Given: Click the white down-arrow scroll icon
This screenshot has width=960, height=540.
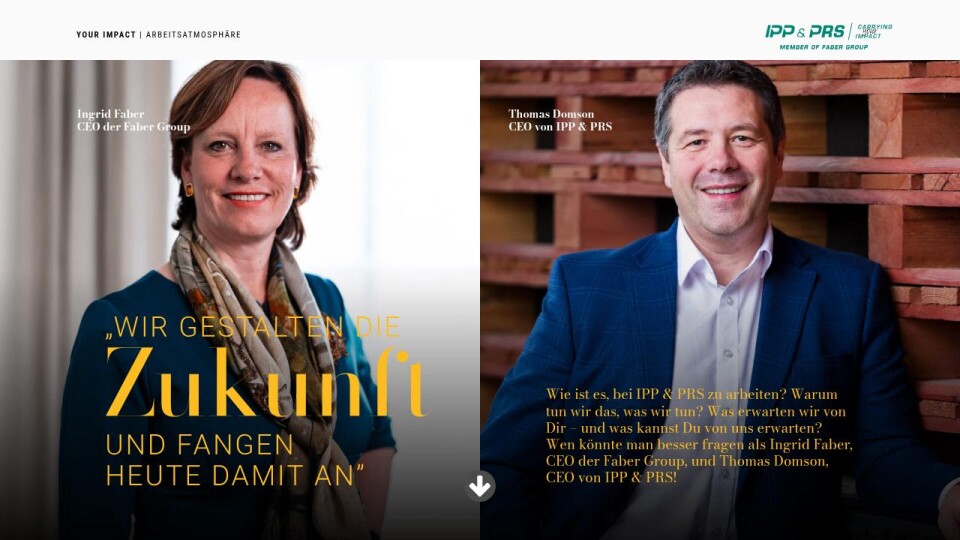Looking at the screenshot, I should coord(480,487).
